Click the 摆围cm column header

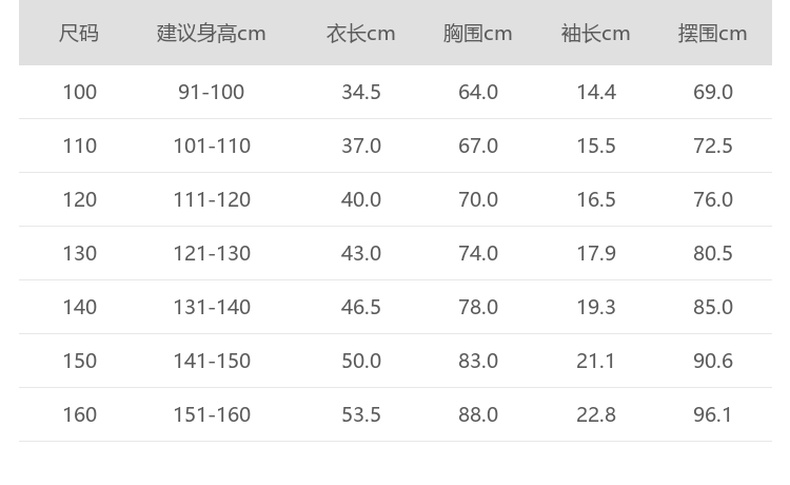coord(713,33)
